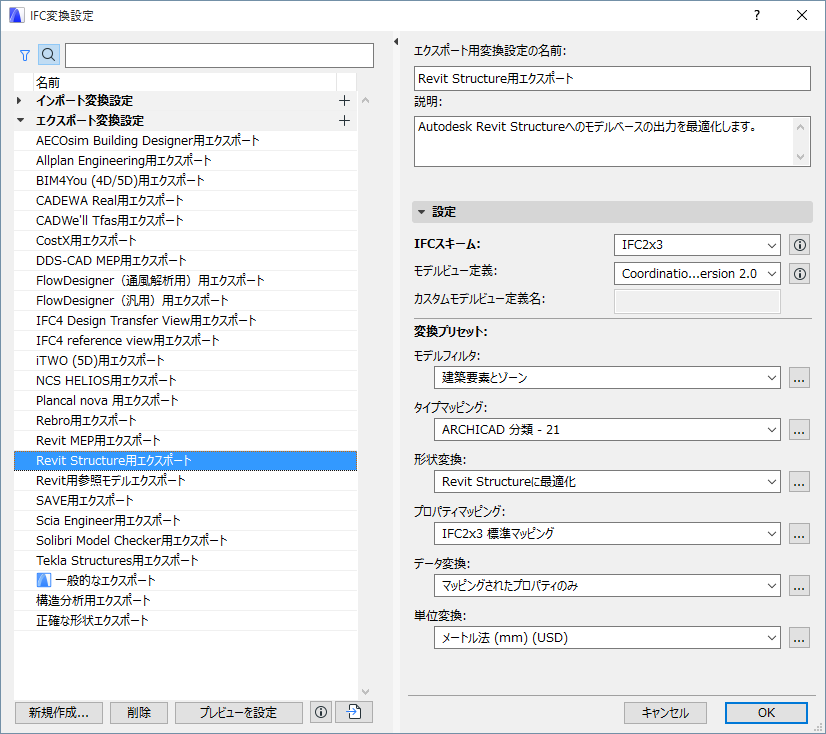Open データ変換 options ellipsis button
826x734 pixels.
tap(799, 586)
